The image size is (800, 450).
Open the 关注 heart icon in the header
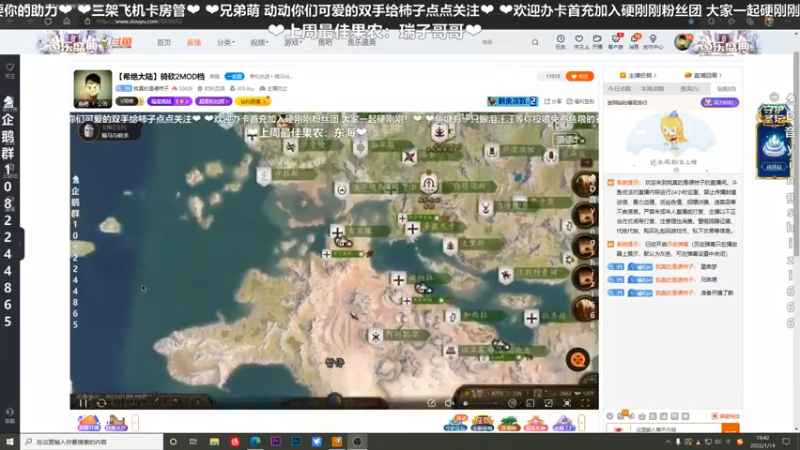[579, 42]
